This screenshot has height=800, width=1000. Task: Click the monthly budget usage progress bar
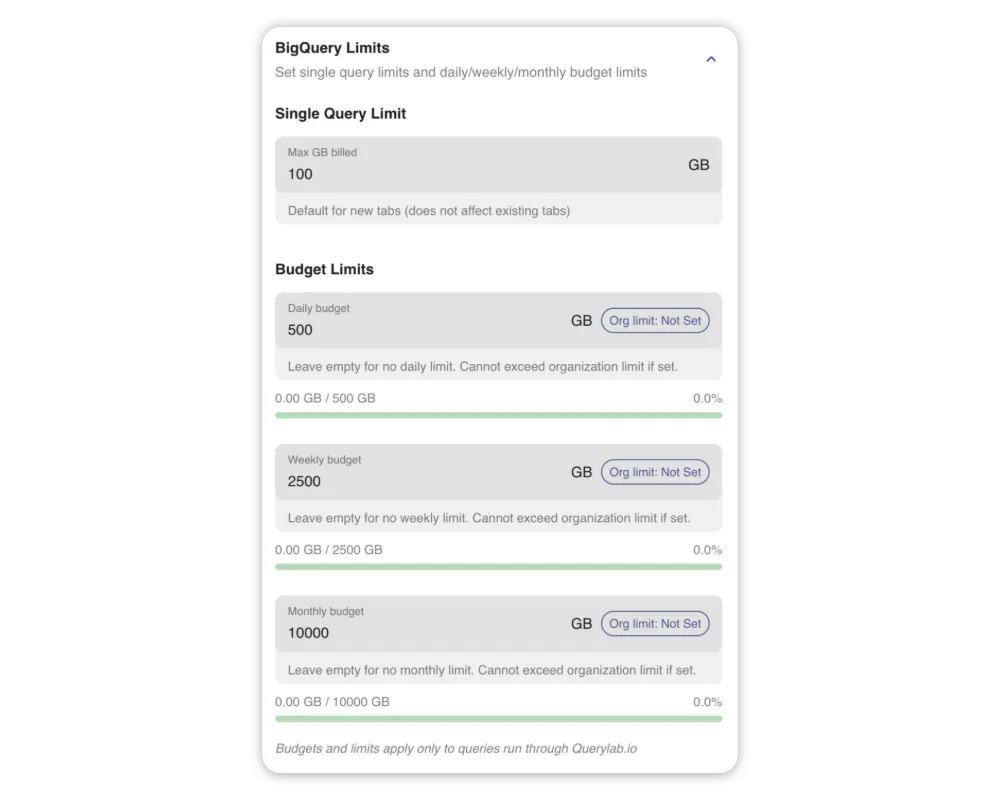point(498,718)
